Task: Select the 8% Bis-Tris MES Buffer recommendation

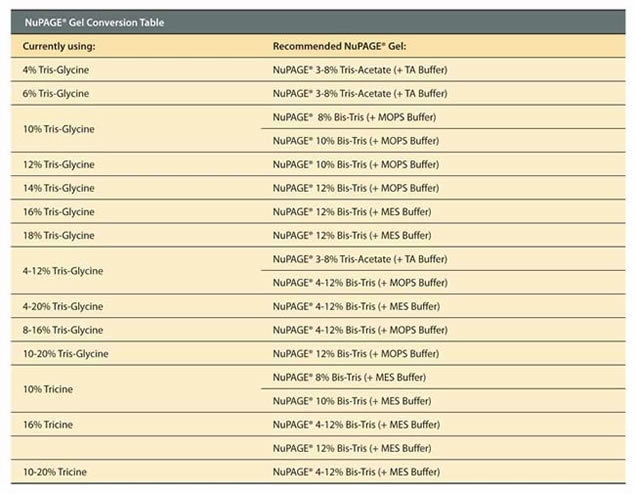Action: pos(350,377)
